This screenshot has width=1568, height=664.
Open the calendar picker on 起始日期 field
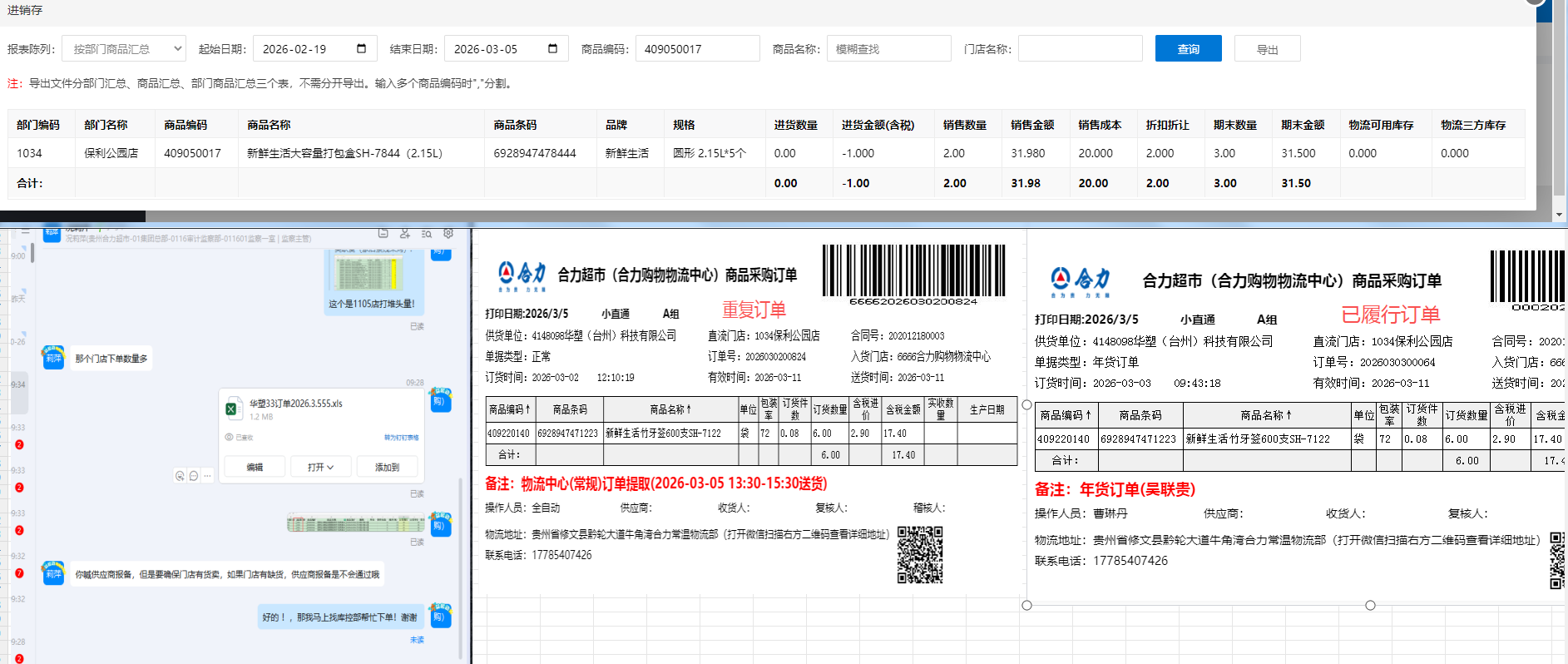click(361, 48)
